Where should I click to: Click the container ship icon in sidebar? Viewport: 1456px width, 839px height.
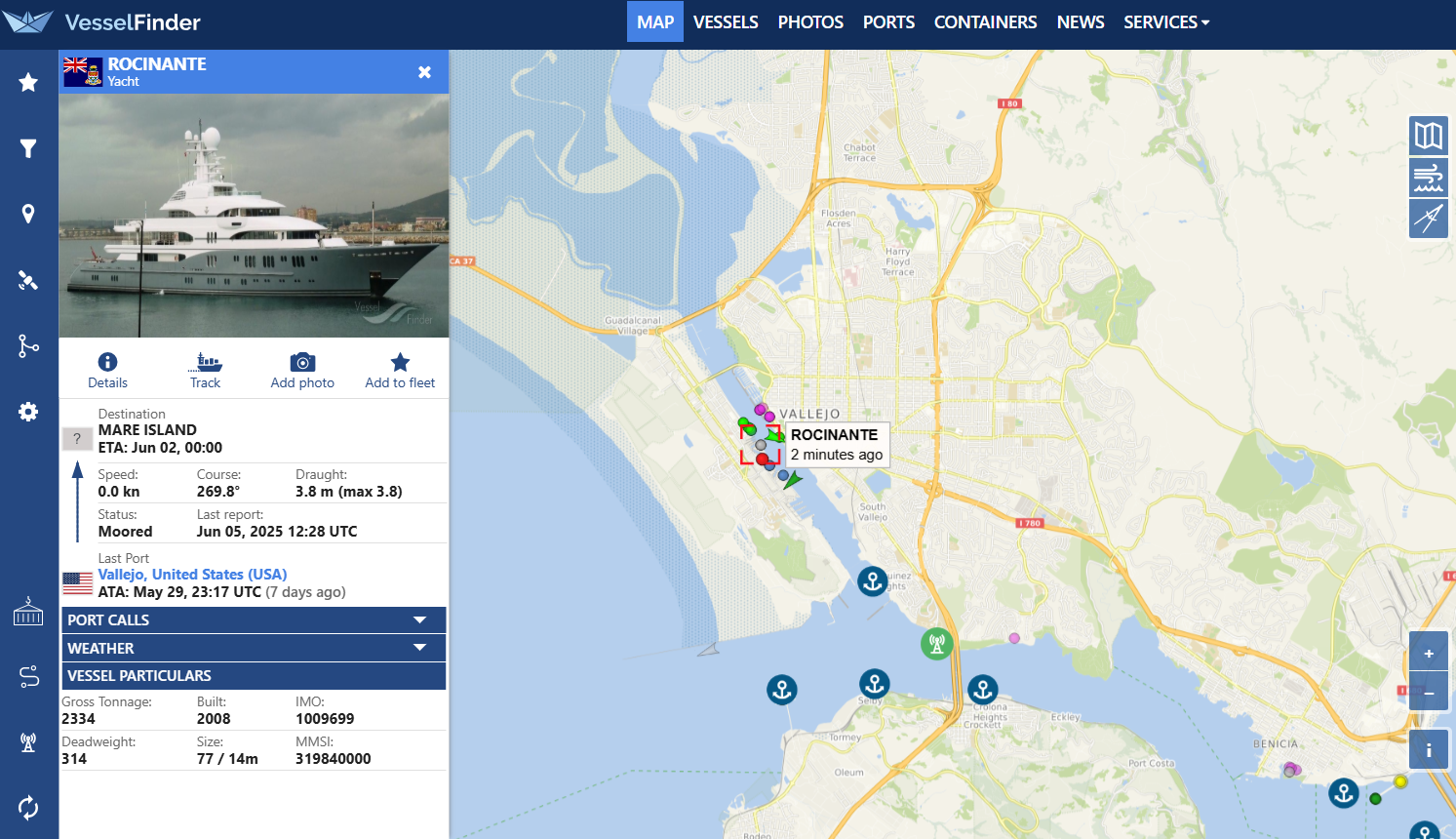click(28, 612)
